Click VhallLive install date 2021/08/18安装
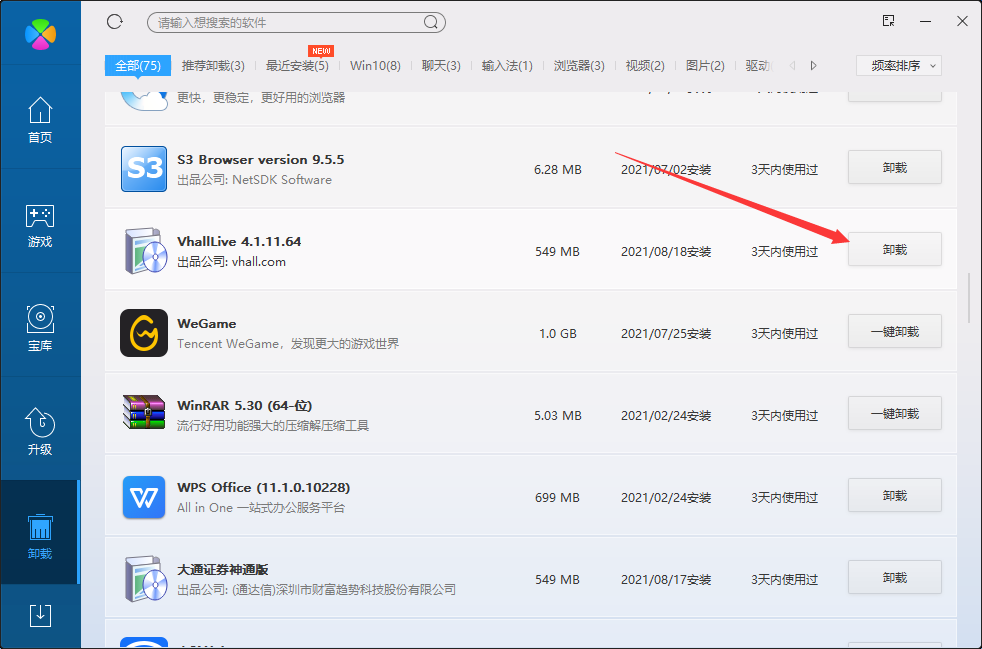 [x=666, y=252]
